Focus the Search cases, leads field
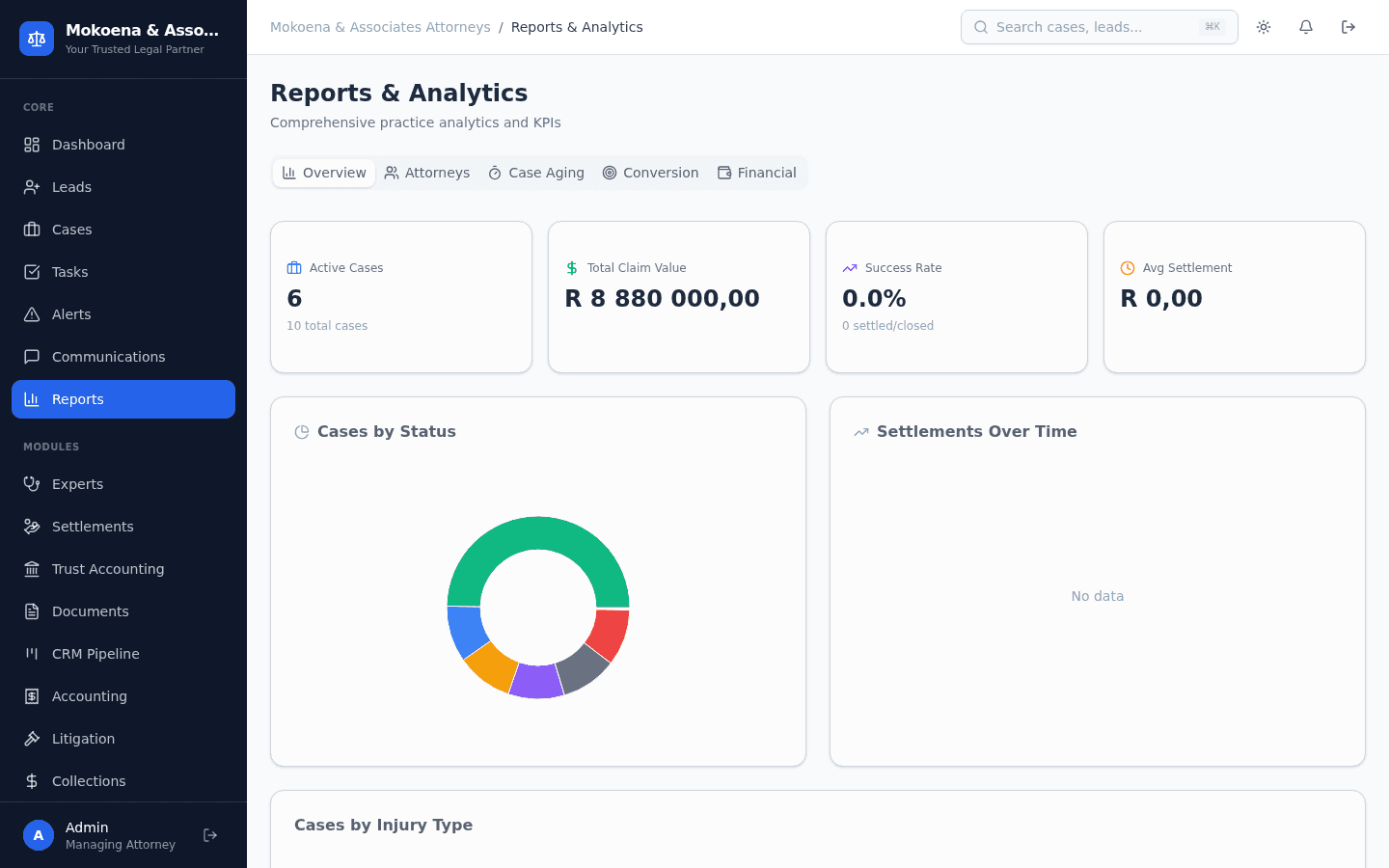Viewport: 1389px width, 868px height. click(x=1100, y=27)
